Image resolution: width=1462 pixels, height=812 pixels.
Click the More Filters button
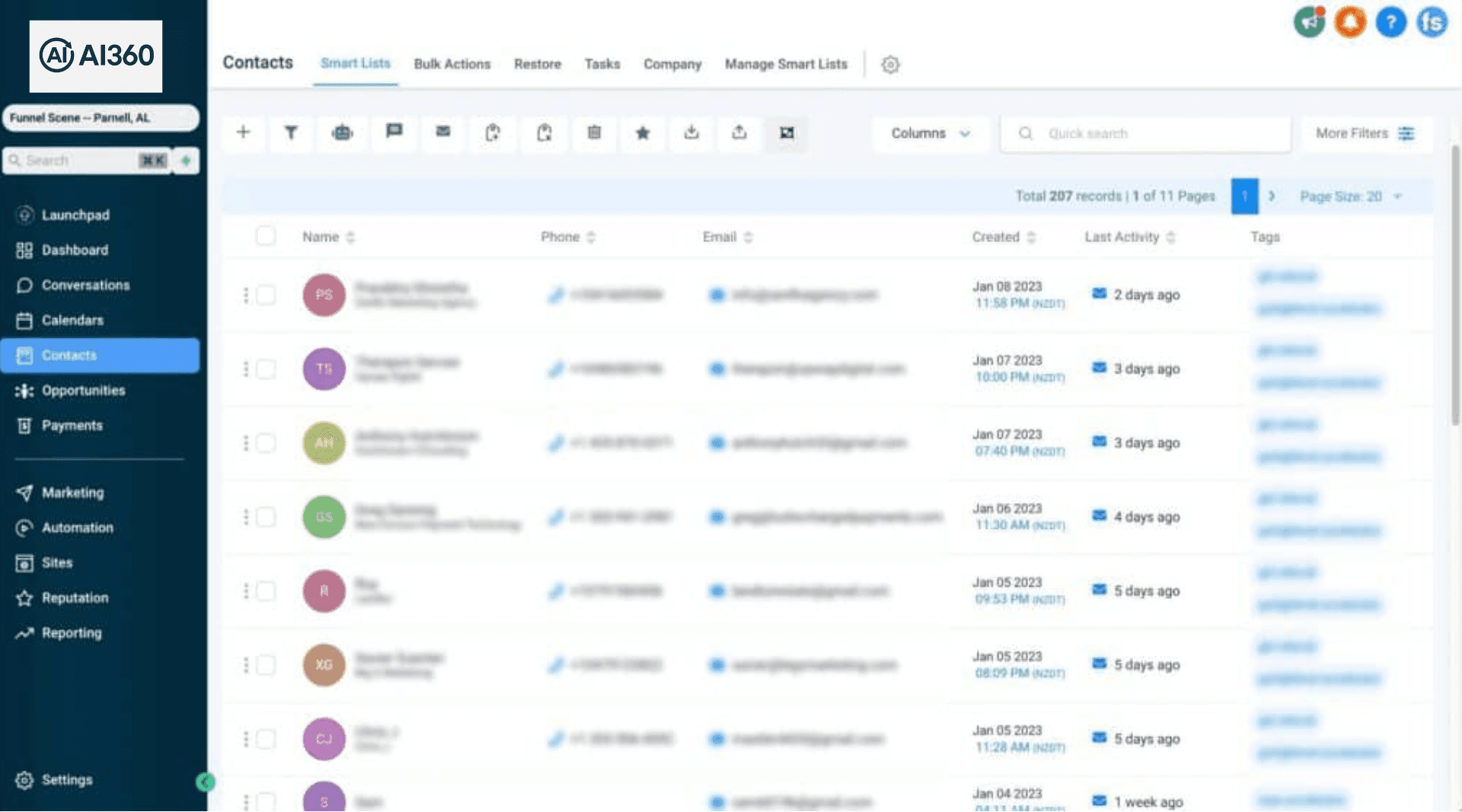click(x=1365, y=133)
